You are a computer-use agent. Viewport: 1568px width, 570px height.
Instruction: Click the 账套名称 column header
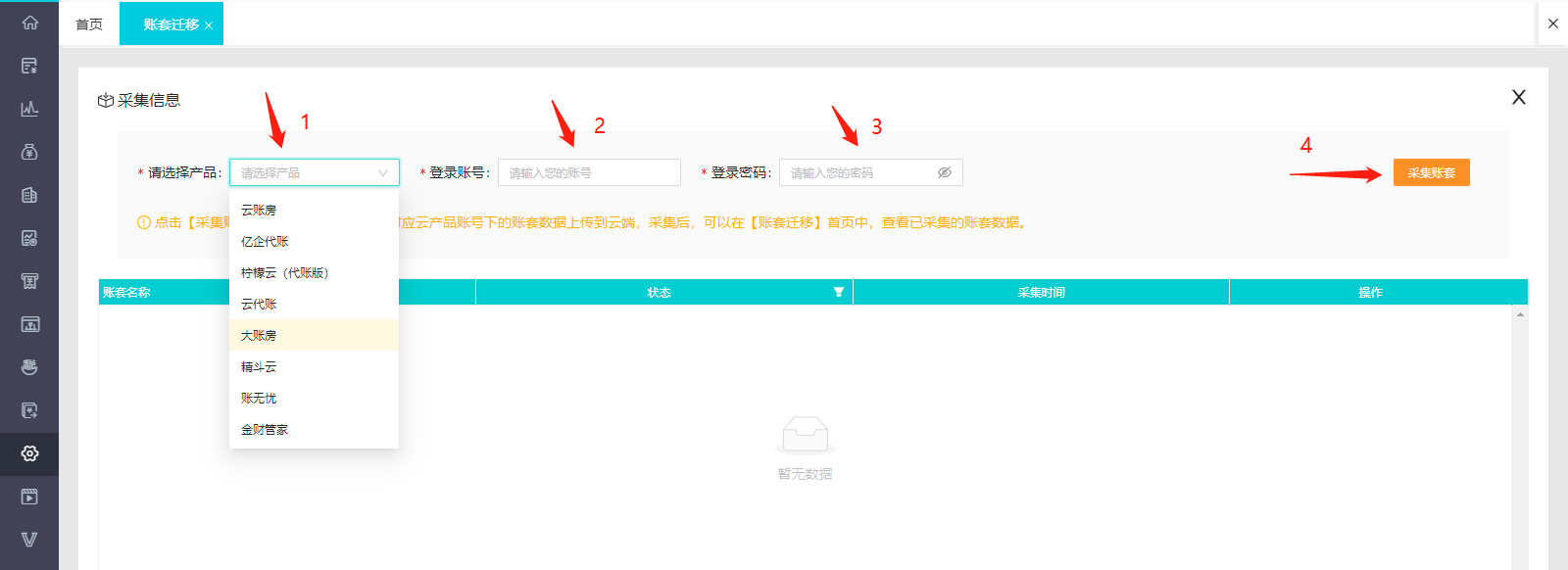click(x=287, y=292)
